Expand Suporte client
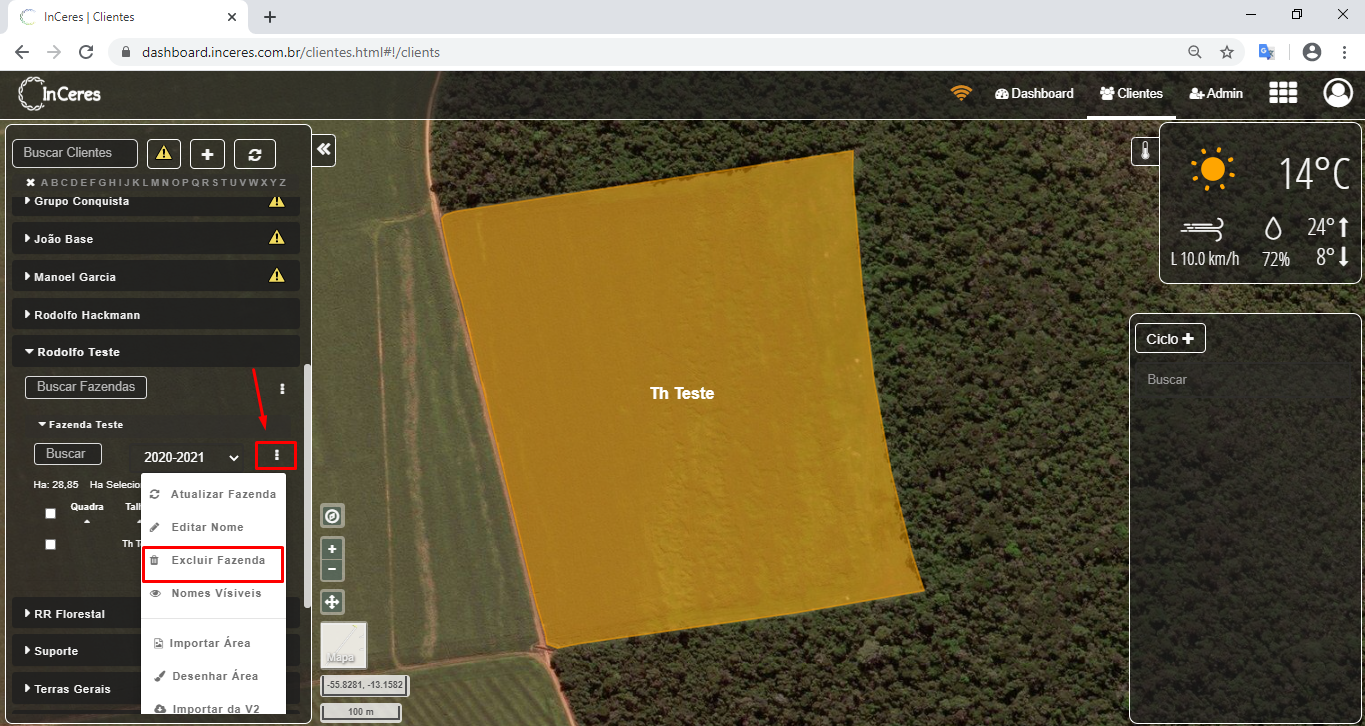This screenshot has height=726, width=1365. pos(76,651)
